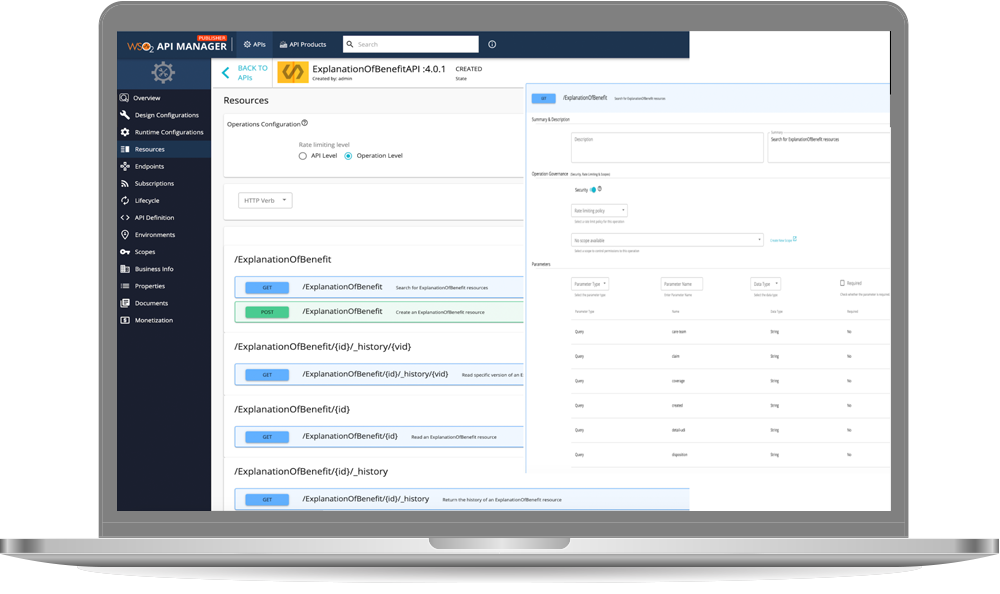Viewport: 1000px width, 594px height.
Task: Click the Parameter Name input field
Action: click(682, 284)
